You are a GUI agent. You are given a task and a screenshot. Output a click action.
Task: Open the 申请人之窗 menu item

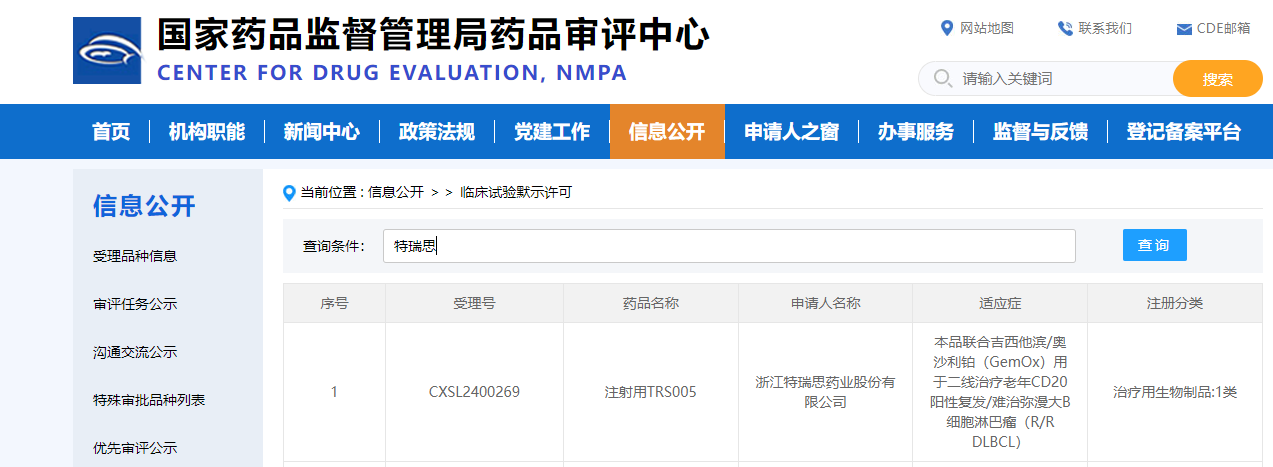(791, 132)
